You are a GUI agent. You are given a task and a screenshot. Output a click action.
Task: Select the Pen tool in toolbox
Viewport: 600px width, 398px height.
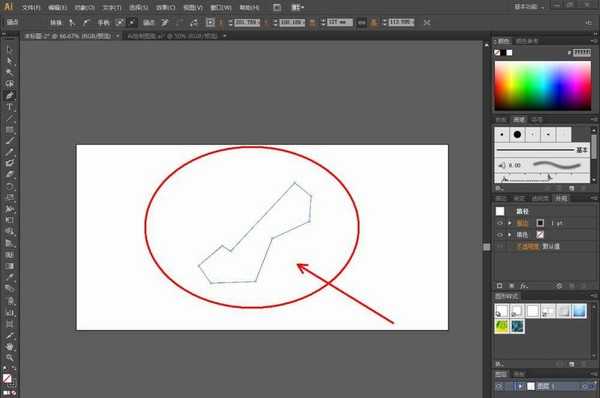(10, 96)
